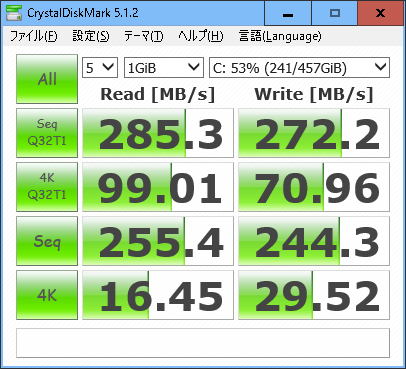The width and height of the screenshot is (406, 369).
Task: Select the Seq Q32T1 write result 272.2
Action: pyautogui.click(x=314, y=133)
